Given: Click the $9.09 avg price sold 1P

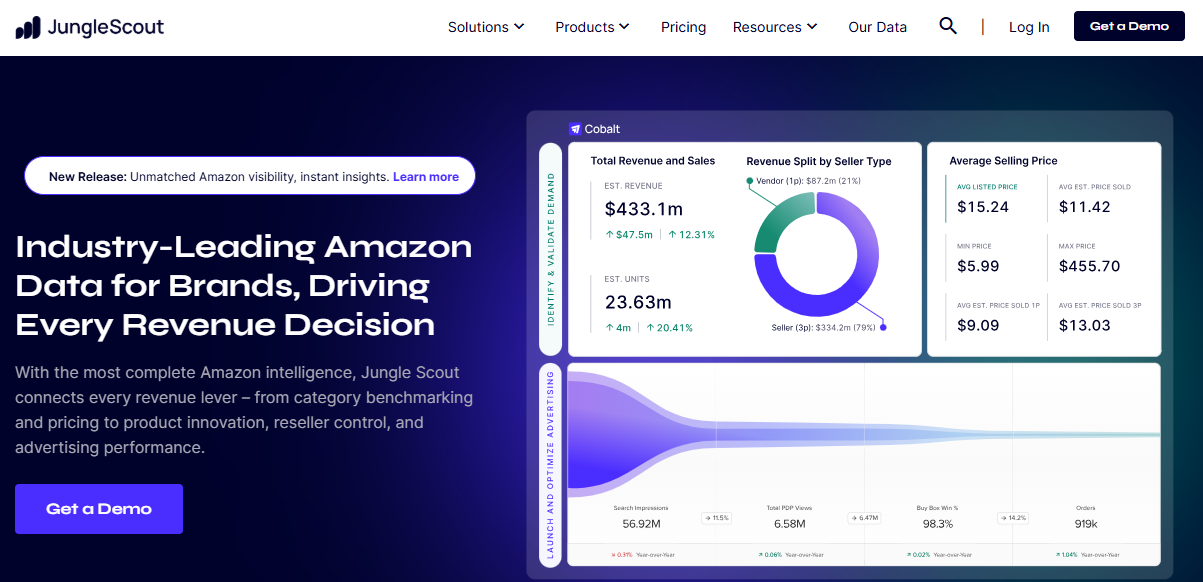Looking at the screenshot, I should point(979,325).
